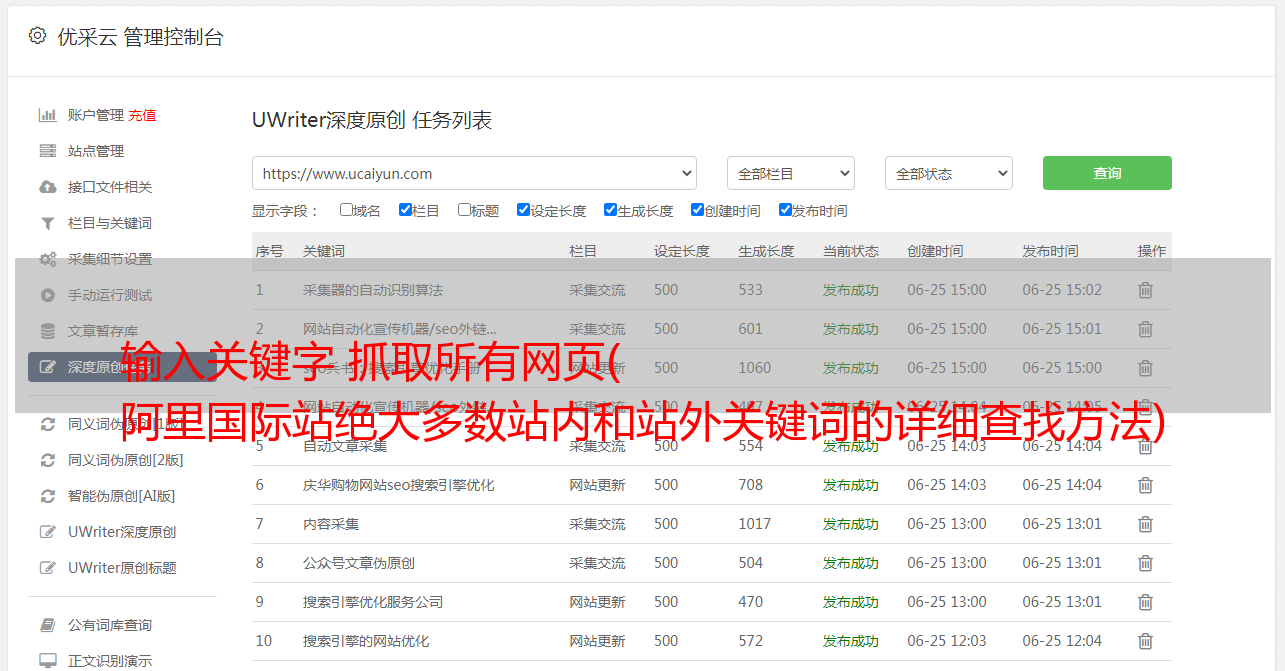Open UWriter原创标题 in the sidebar
Viewport: 1285px width, 671px height.
point(122,568)
